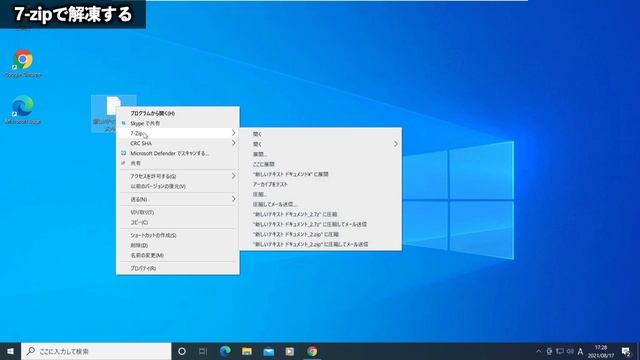Choose ショートカットの作成(S)
This screenshot has width=640, height=360.
(x=178, y=236)
